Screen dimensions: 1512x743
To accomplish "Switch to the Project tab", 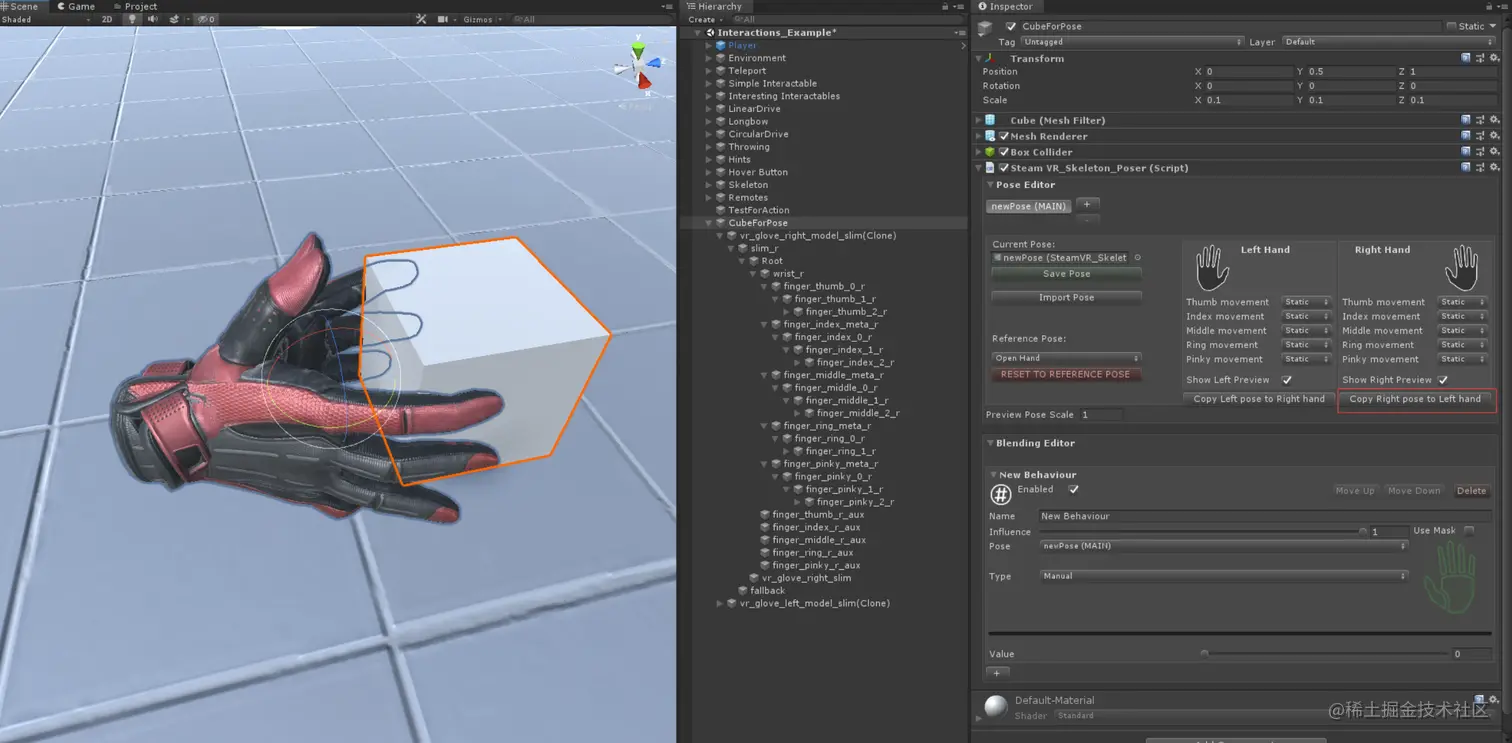I will 135,6.
